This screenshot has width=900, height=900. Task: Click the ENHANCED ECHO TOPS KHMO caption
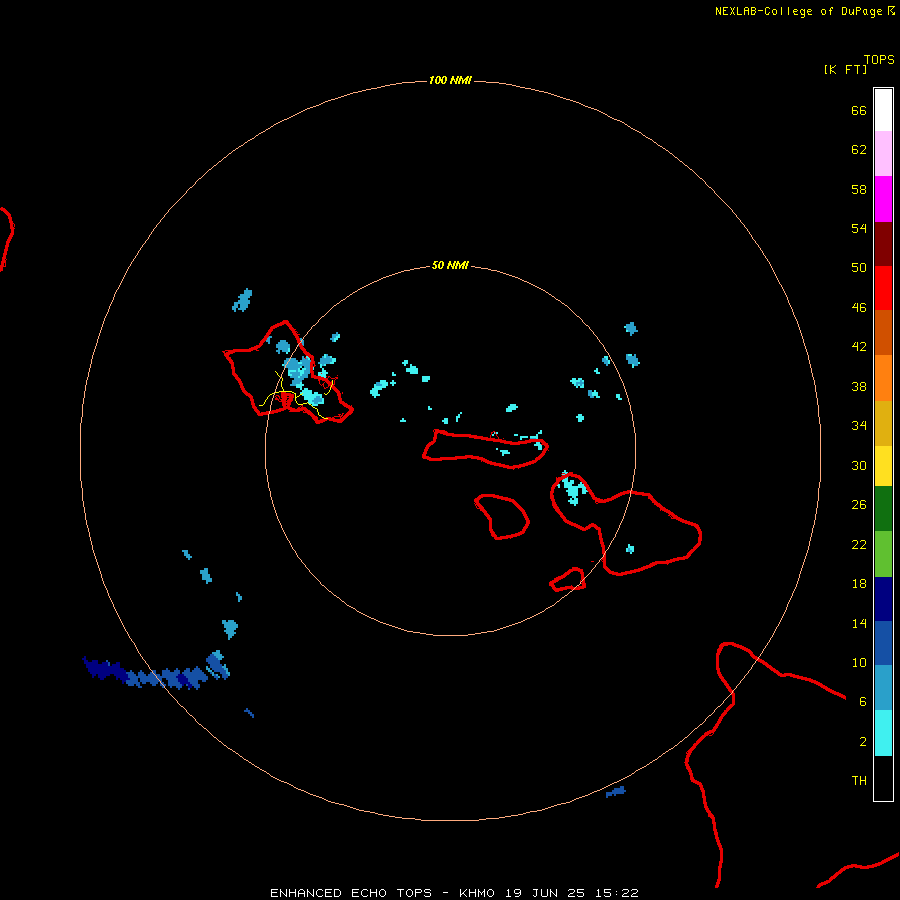tap(454, 893)
